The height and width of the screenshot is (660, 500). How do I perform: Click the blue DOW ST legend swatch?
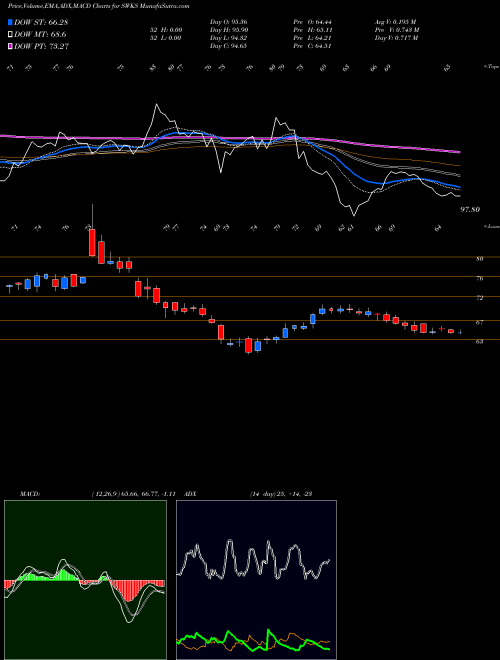[x=10, y=22]
